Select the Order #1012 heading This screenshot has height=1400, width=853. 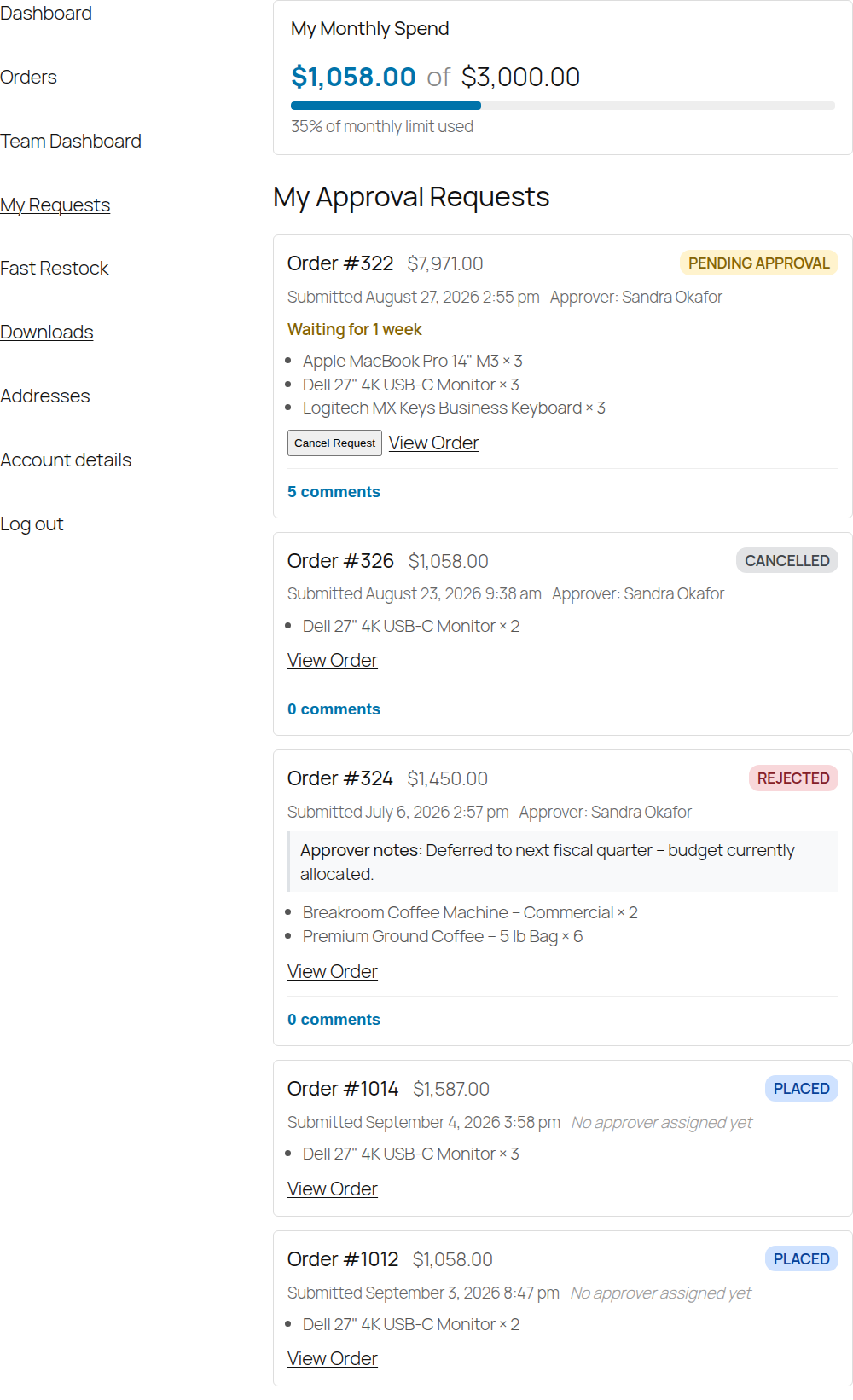click(x=343, y=1259)
